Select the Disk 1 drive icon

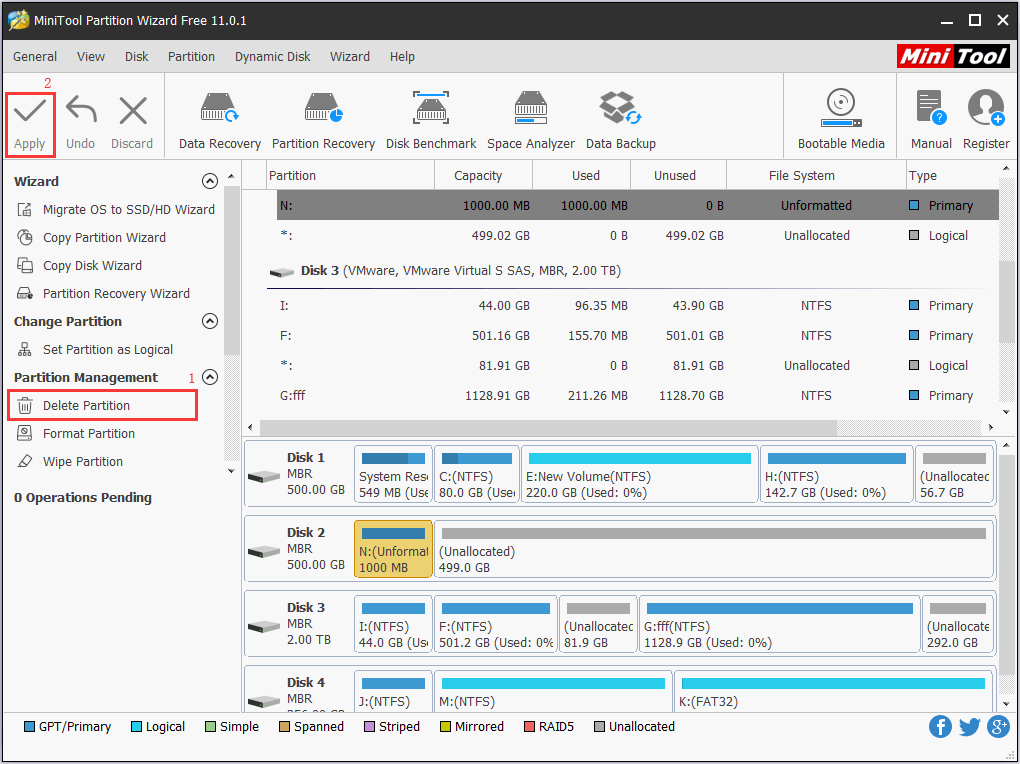tap(264, 476)
